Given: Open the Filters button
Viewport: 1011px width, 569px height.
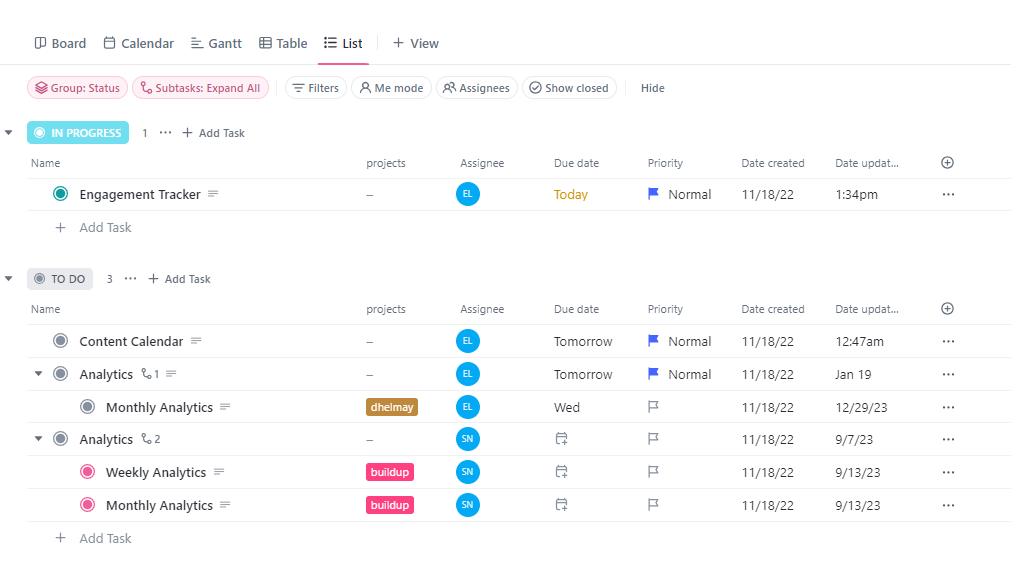Looking at the screenshot, I should coord(315,88).
